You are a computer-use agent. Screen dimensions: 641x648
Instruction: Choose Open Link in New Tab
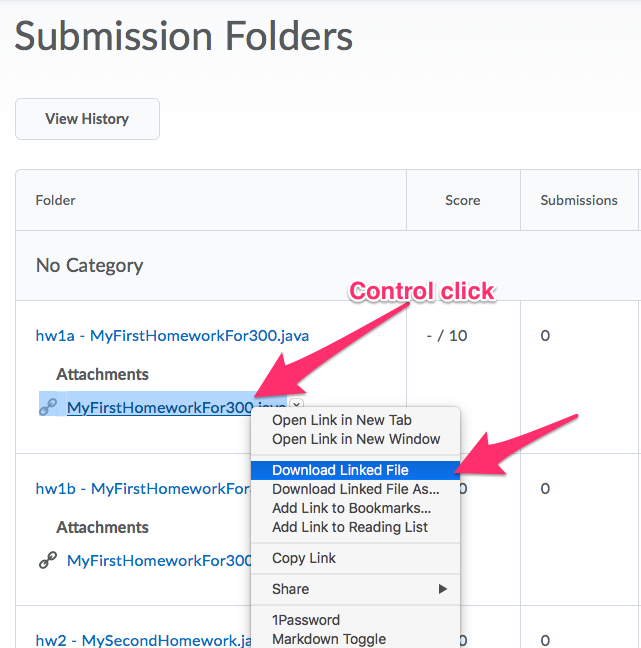(x=341, y=420)
